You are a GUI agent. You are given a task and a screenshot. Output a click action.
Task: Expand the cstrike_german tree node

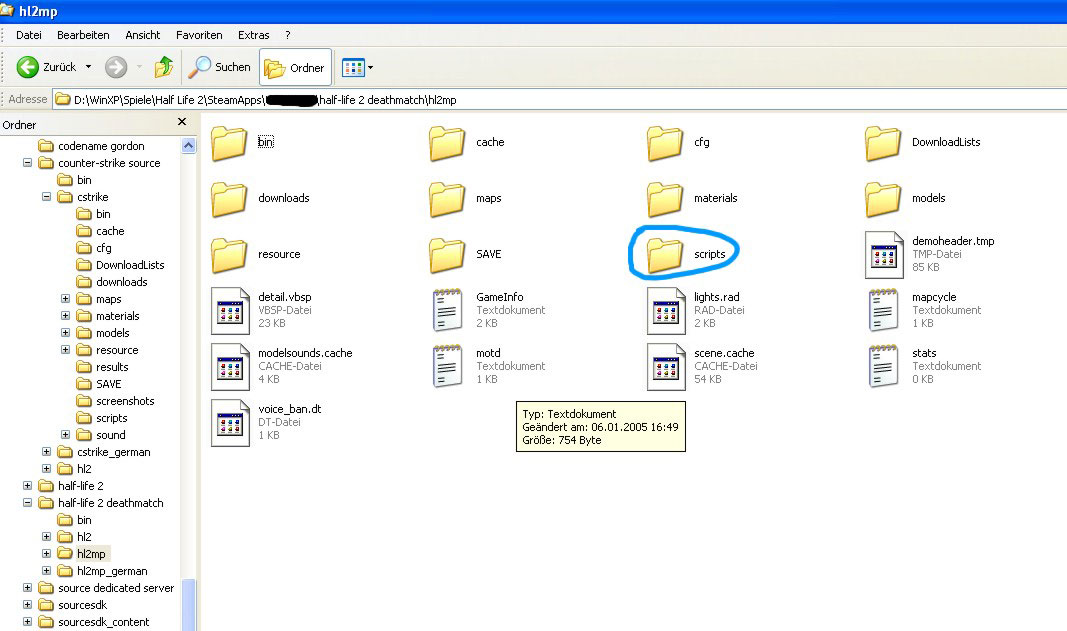(x=46, y=451)
